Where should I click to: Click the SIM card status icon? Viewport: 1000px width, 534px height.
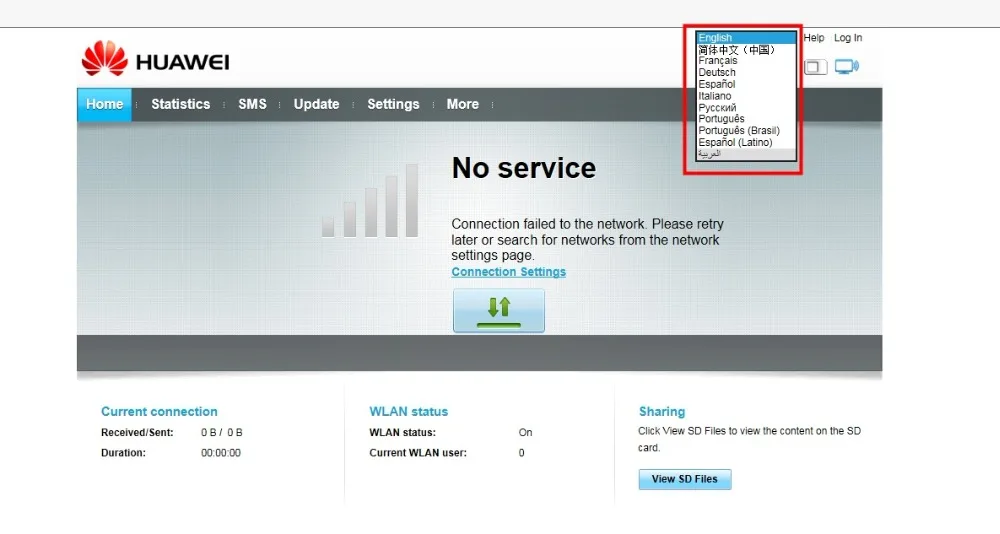point(815,67)
